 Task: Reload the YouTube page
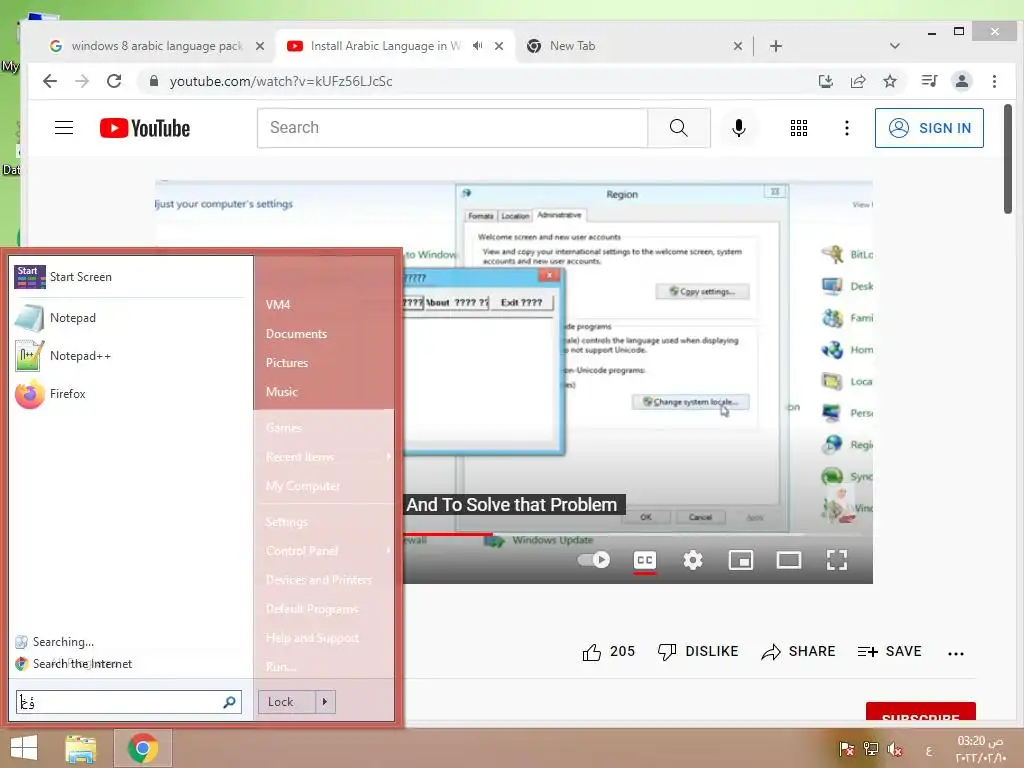pyautogui.click(x=114, y=81)
